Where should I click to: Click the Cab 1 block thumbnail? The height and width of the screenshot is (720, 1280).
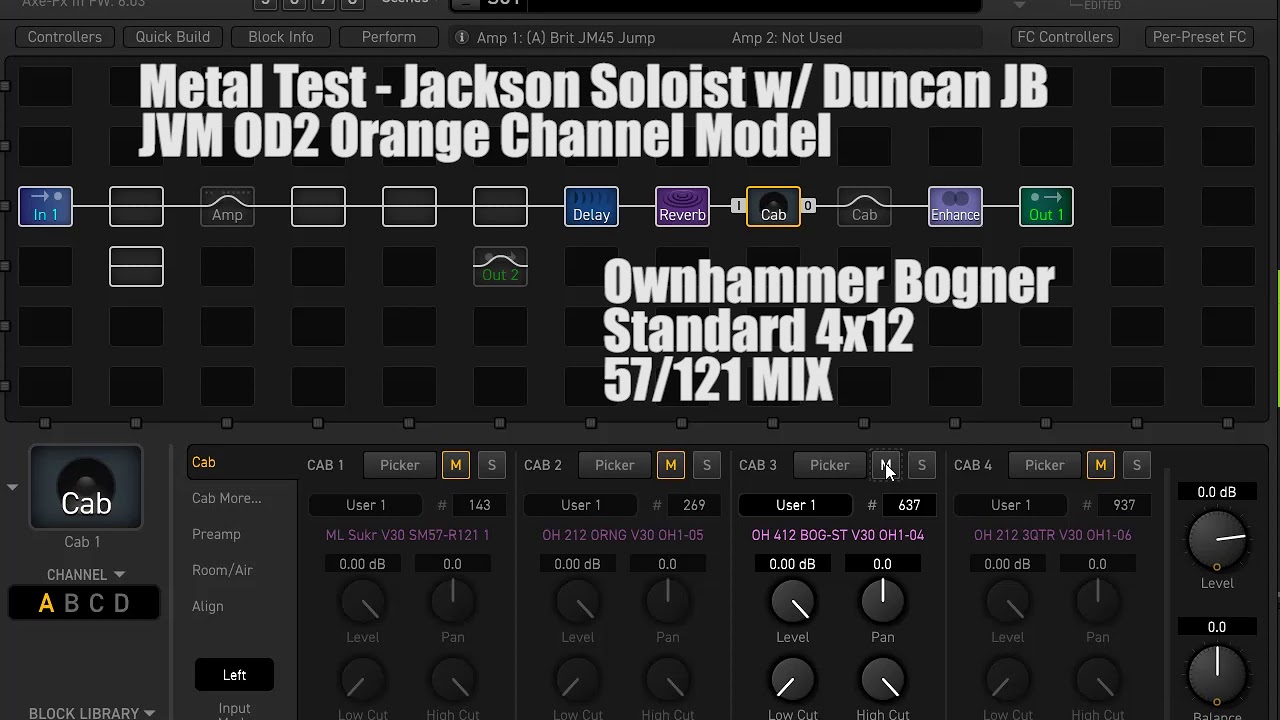point(86,487)
